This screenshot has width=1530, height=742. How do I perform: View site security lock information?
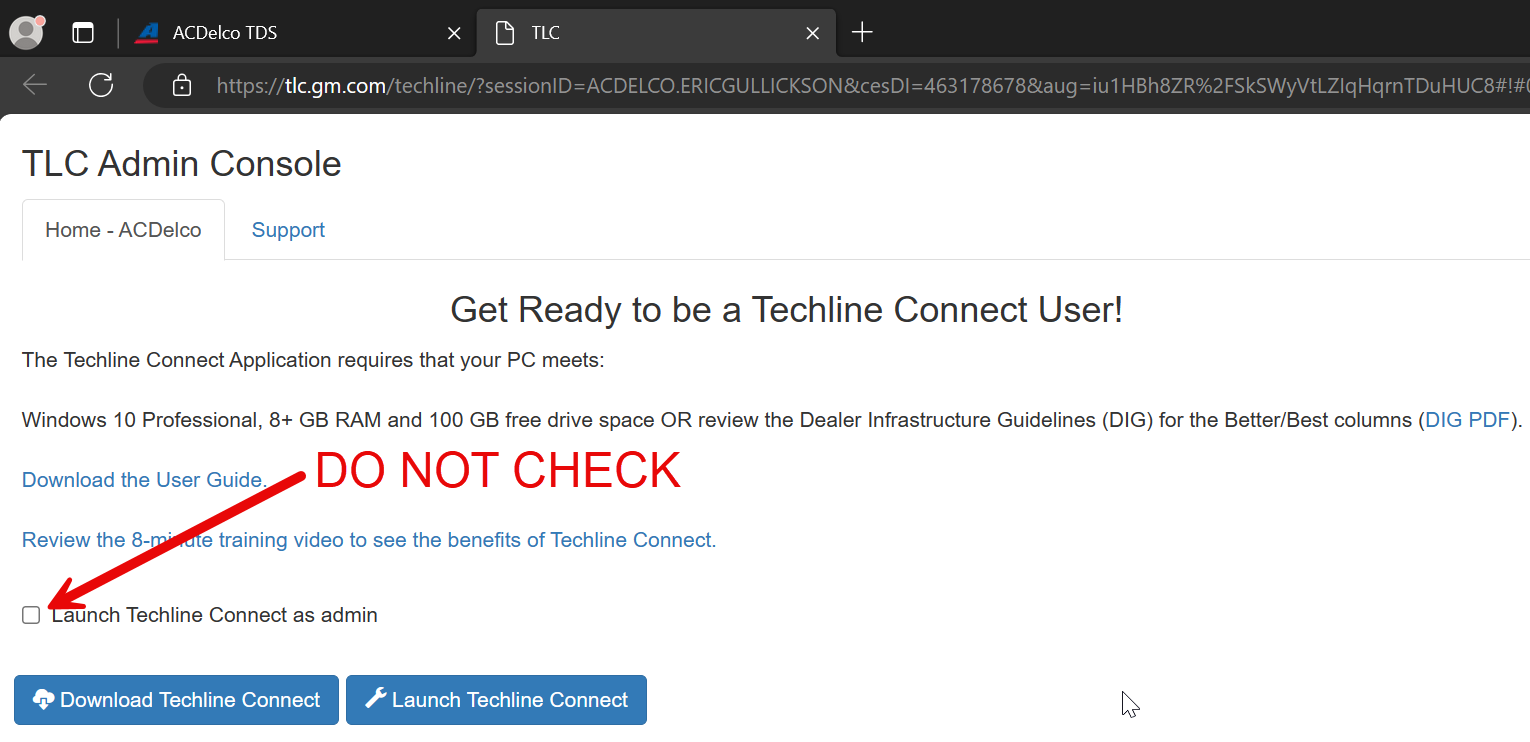click(182, 86)
